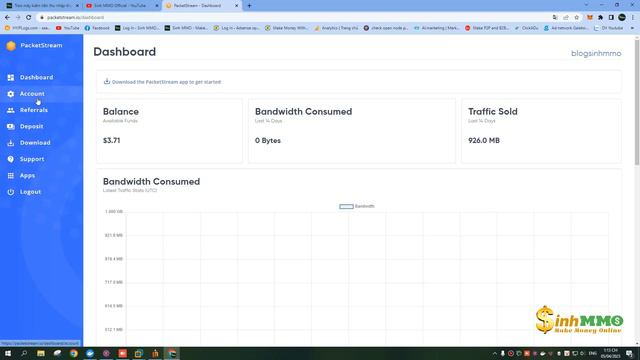
Task: Open the translate icon in address bar
Action: point(555,17)
